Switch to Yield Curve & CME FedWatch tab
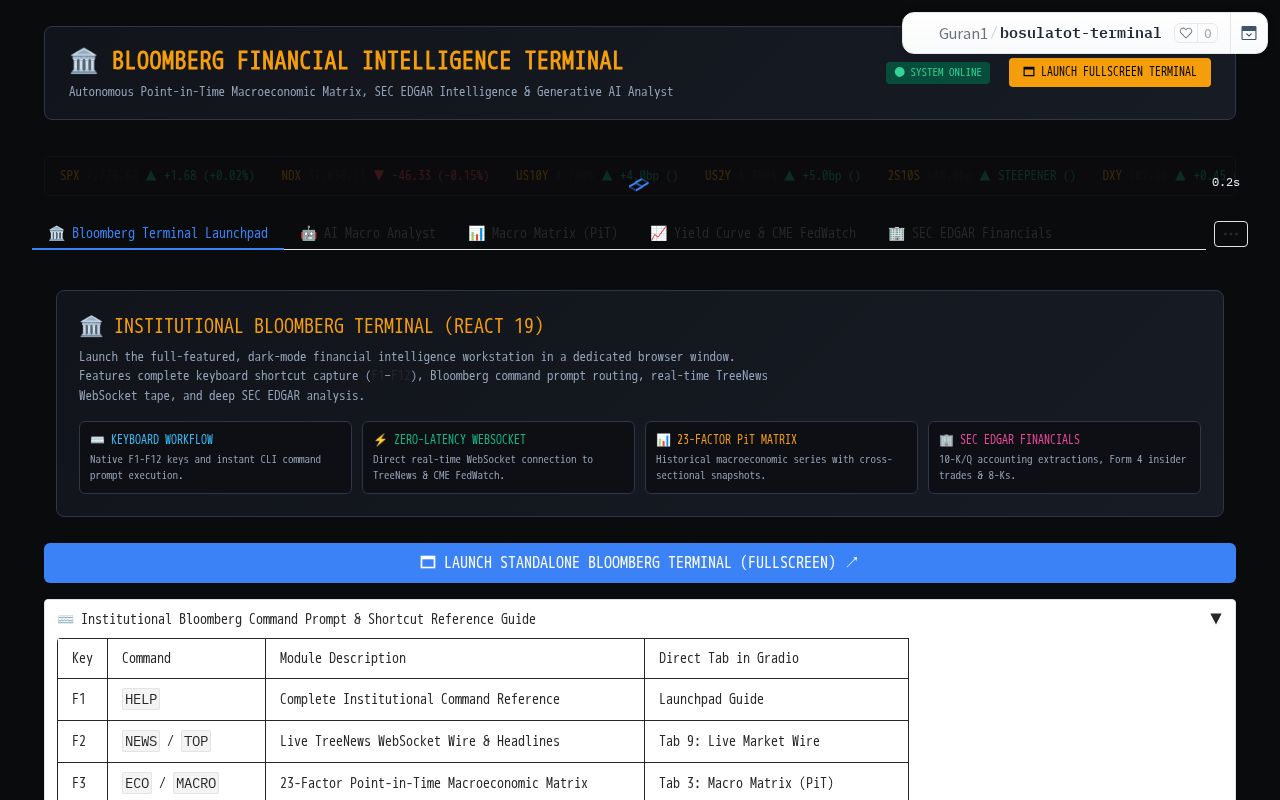1280x800 pixels. [x=753, y=233]
